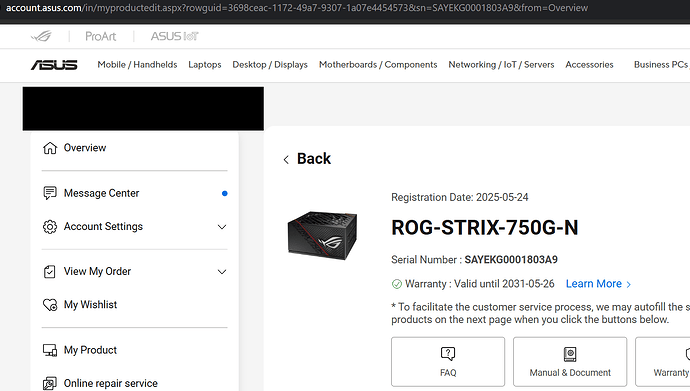Click the My Wishlist heart icon
Viewport: 690px width, 391px height.
50,305
